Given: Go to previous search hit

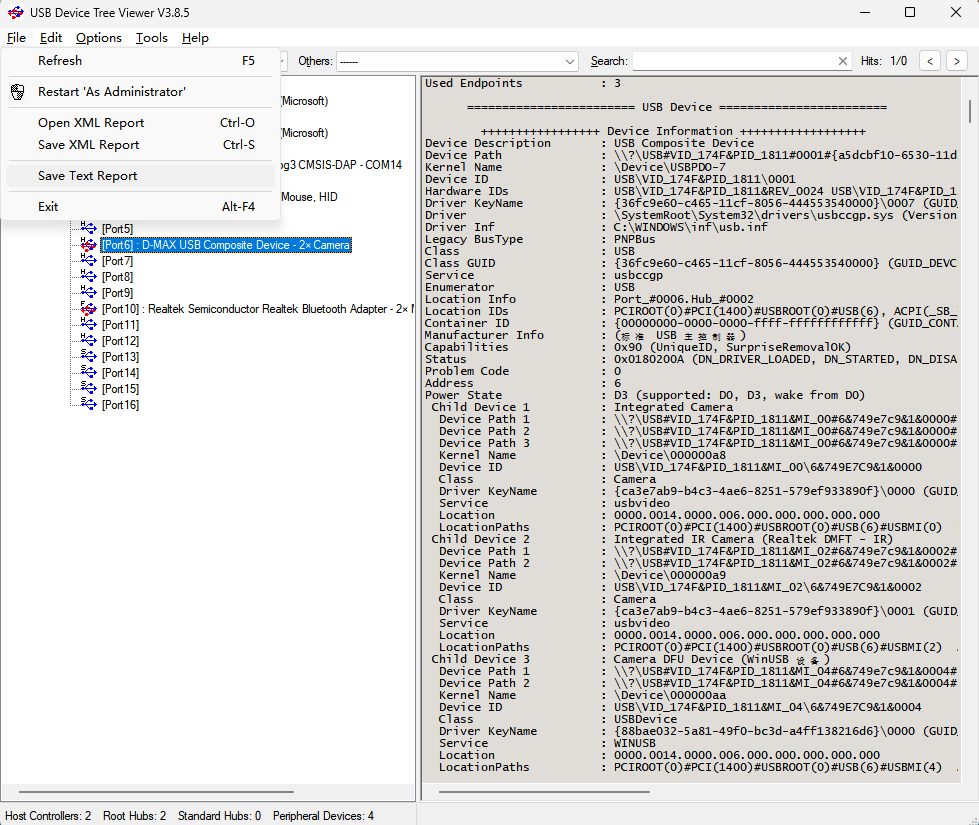Looking at the screenshot, I should coord(930,61).
